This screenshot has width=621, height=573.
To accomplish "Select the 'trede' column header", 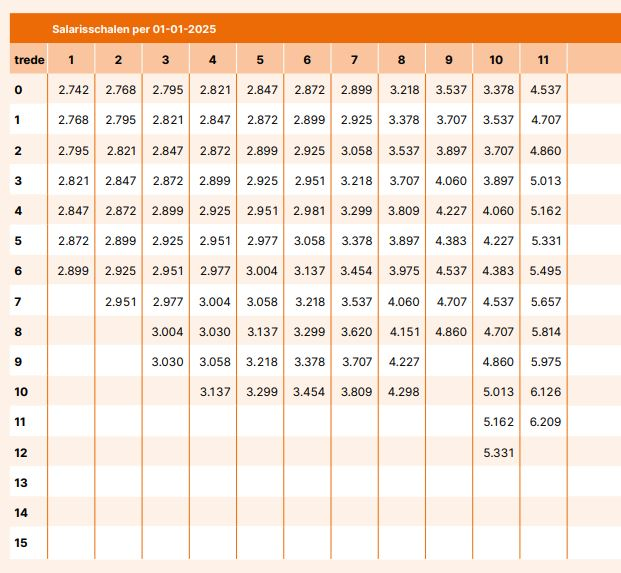I will 30,60.
